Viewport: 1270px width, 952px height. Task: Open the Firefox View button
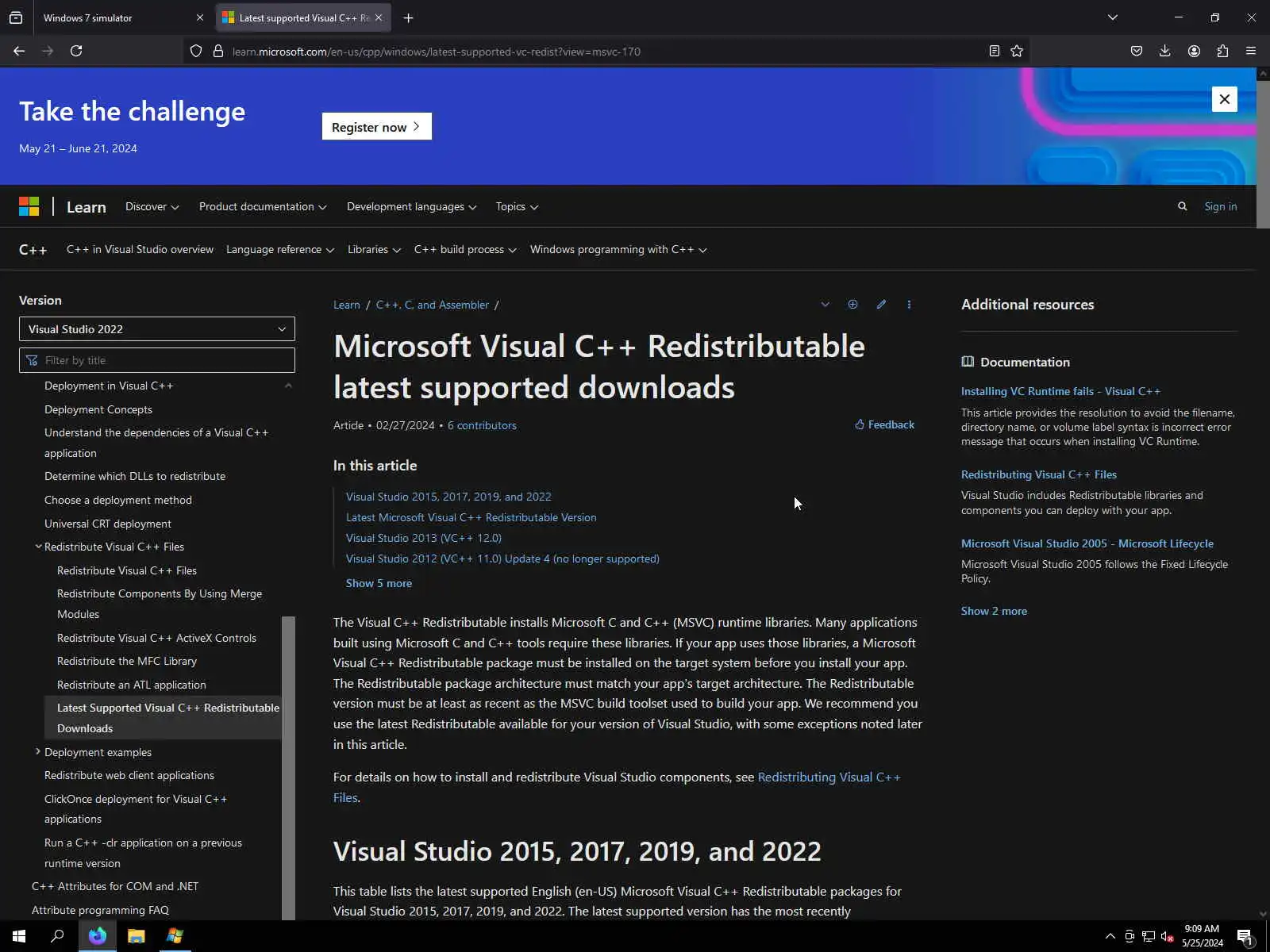click(16, 17)
